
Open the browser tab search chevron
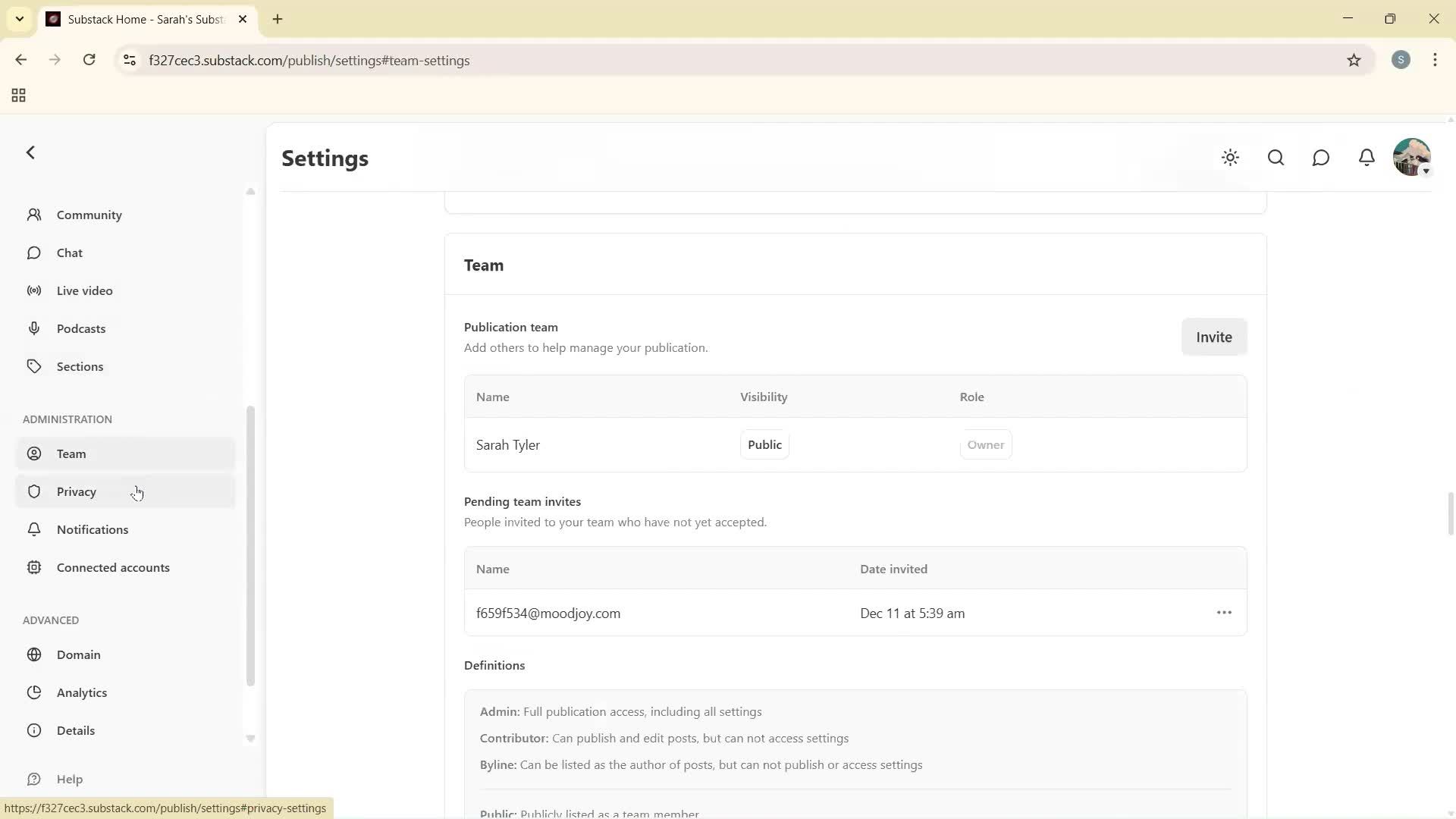click(x=20, y=19)
